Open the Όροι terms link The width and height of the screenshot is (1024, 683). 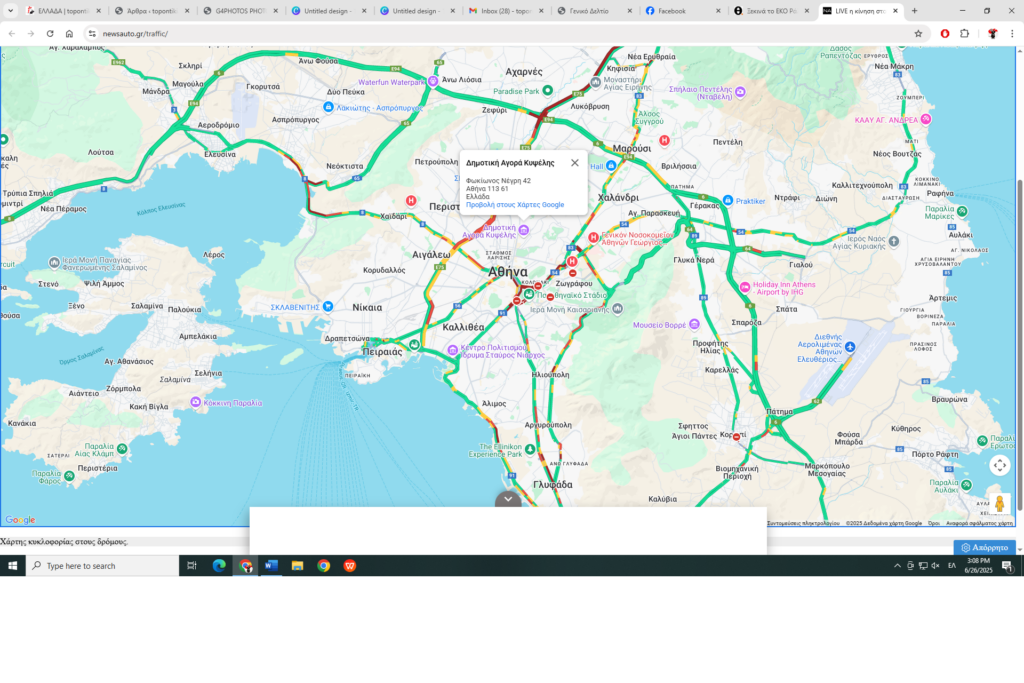(934, 523)
